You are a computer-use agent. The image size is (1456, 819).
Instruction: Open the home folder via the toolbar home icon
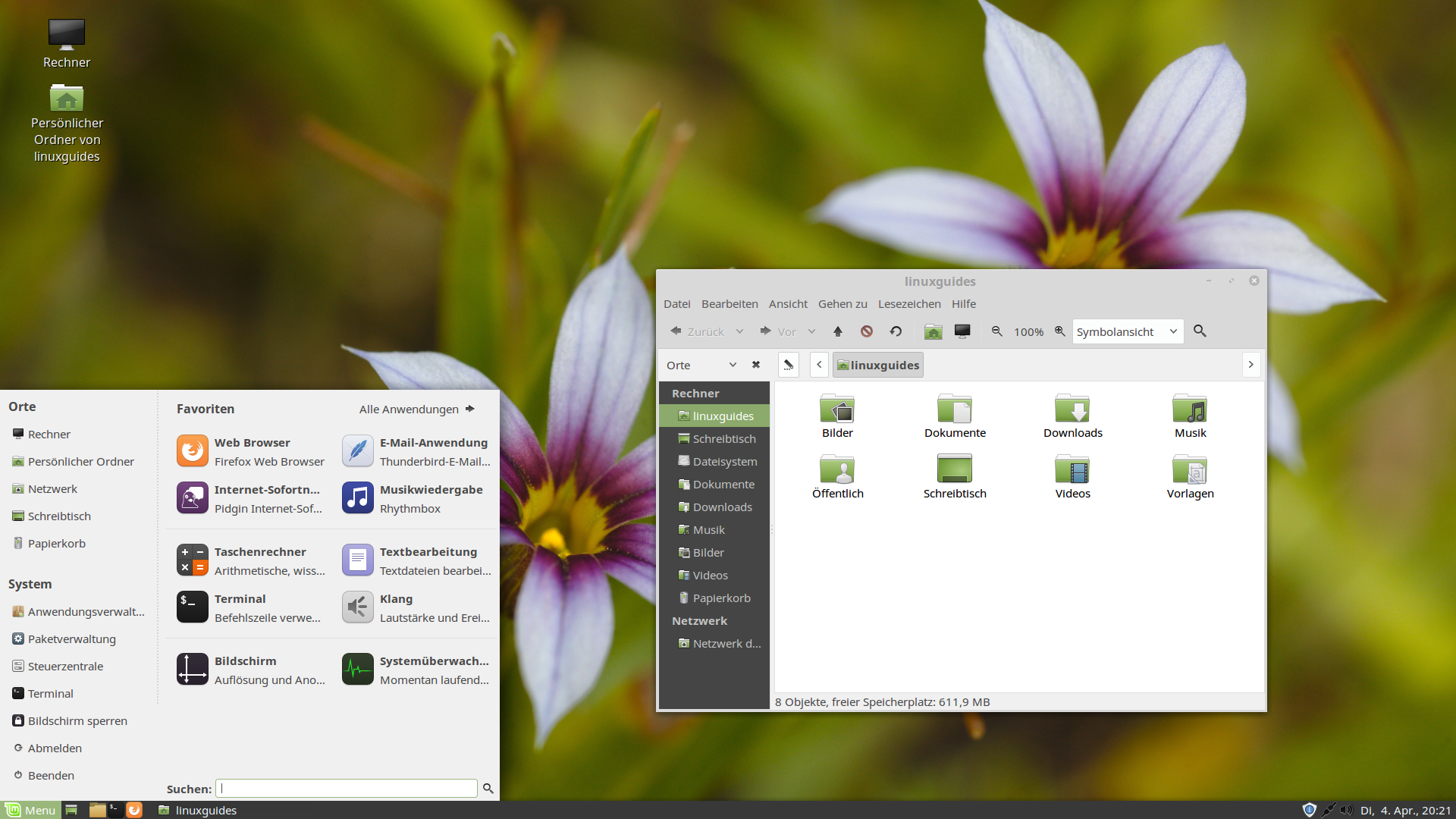(x=934, y=331)
